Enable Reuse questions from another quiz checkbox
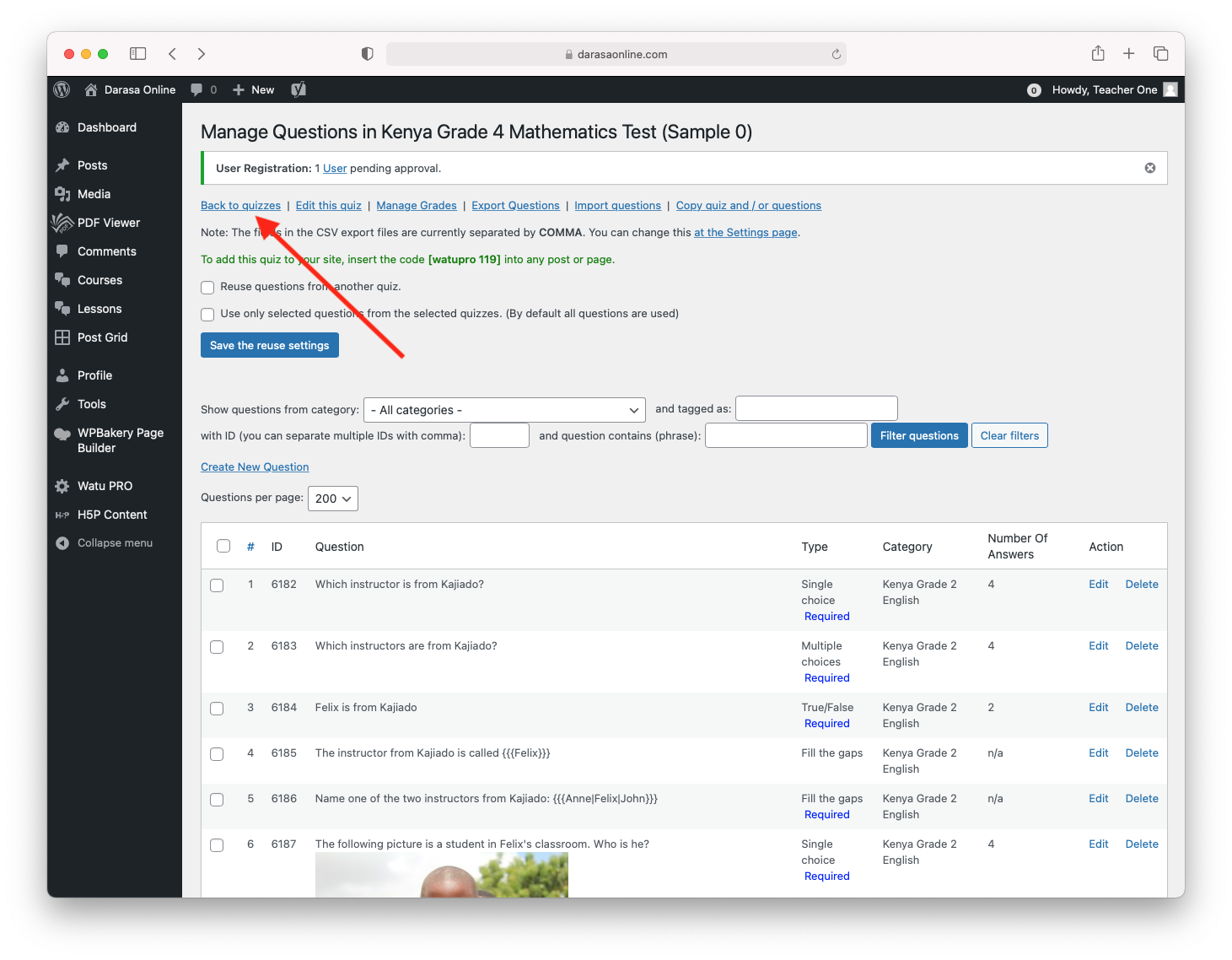 [x=207, y=288]
